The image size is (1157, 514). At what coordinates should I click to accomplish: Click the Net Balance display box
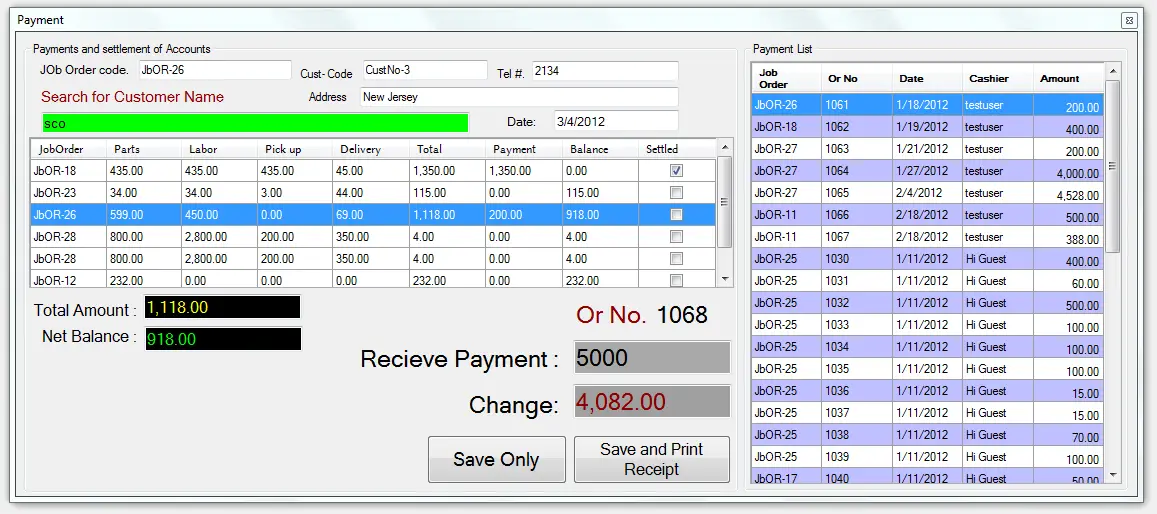(x=223, y=339)
